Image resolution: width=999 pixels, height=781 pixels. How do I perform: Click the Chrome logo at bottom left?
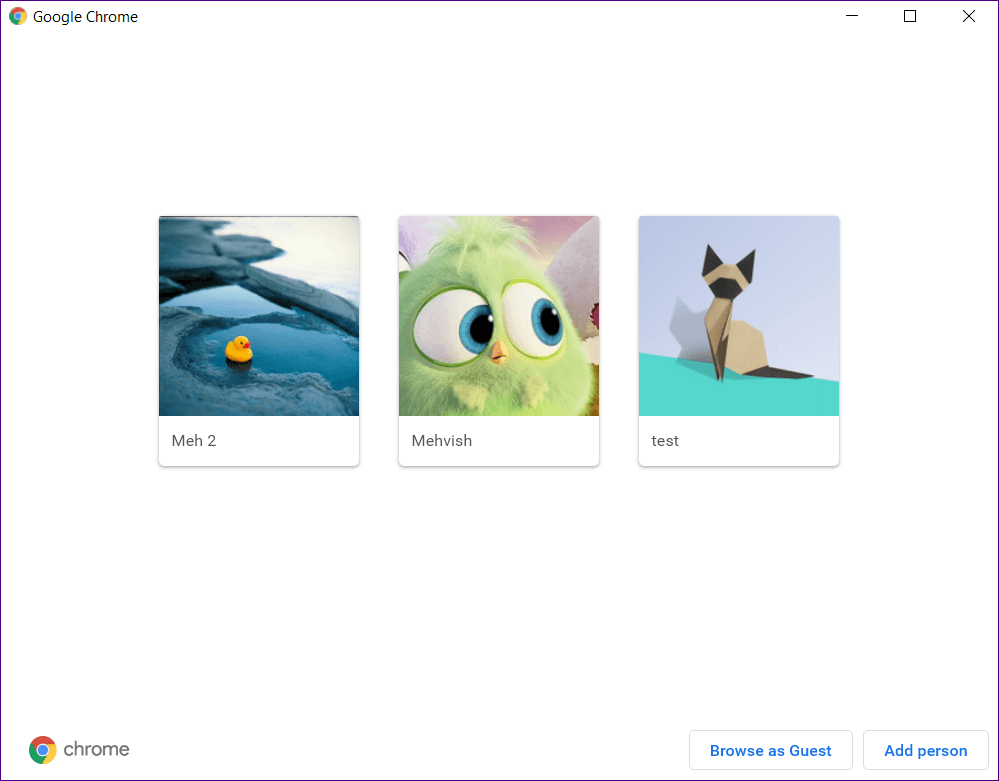[79, 750]
